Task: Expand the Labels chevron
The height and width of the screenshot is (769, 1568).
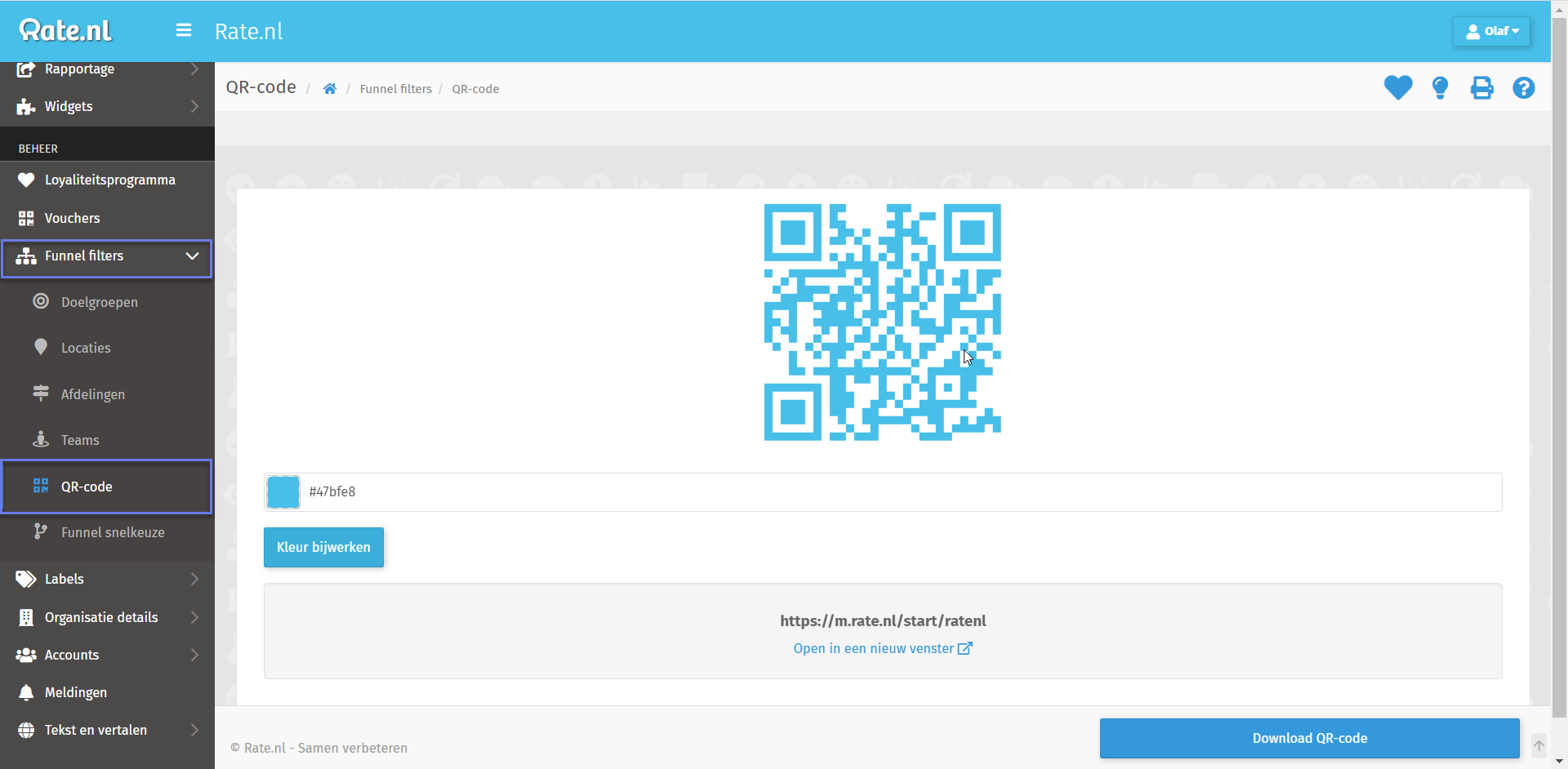Action: tap(194, 579)
